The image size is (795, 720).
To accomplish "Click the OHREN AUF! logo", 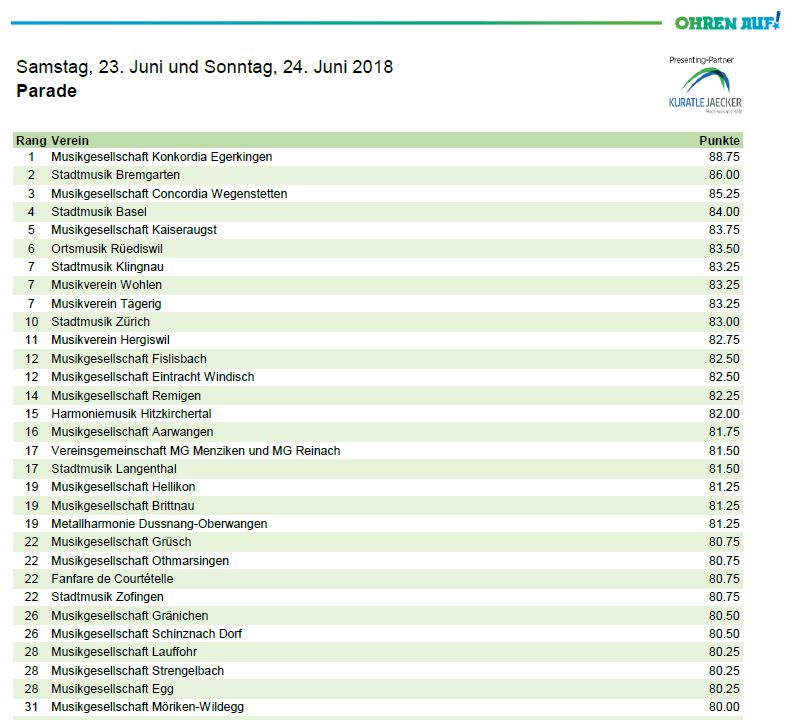I will 727,22.
